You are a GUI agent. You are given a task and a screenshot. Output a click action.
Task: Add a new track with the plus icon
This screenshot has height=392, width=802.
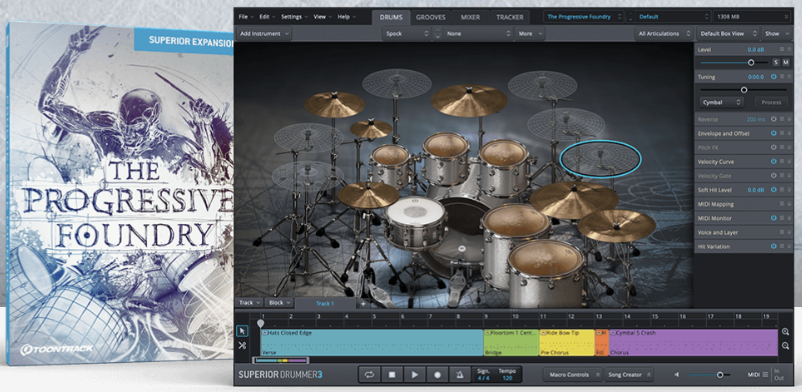click(363, 303)
